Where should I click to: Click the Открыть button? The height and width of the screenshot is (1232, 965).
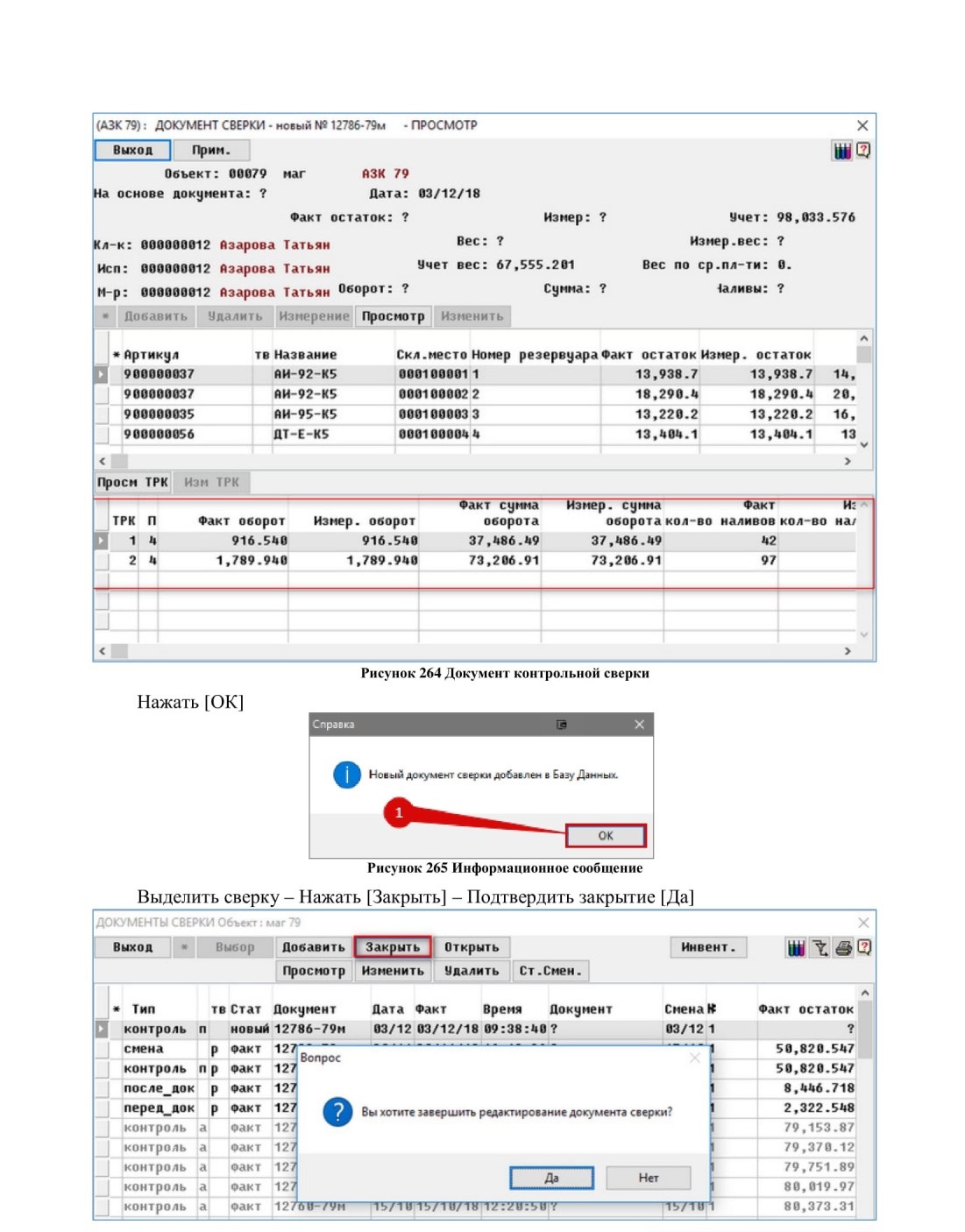click(x=472, y=947)
